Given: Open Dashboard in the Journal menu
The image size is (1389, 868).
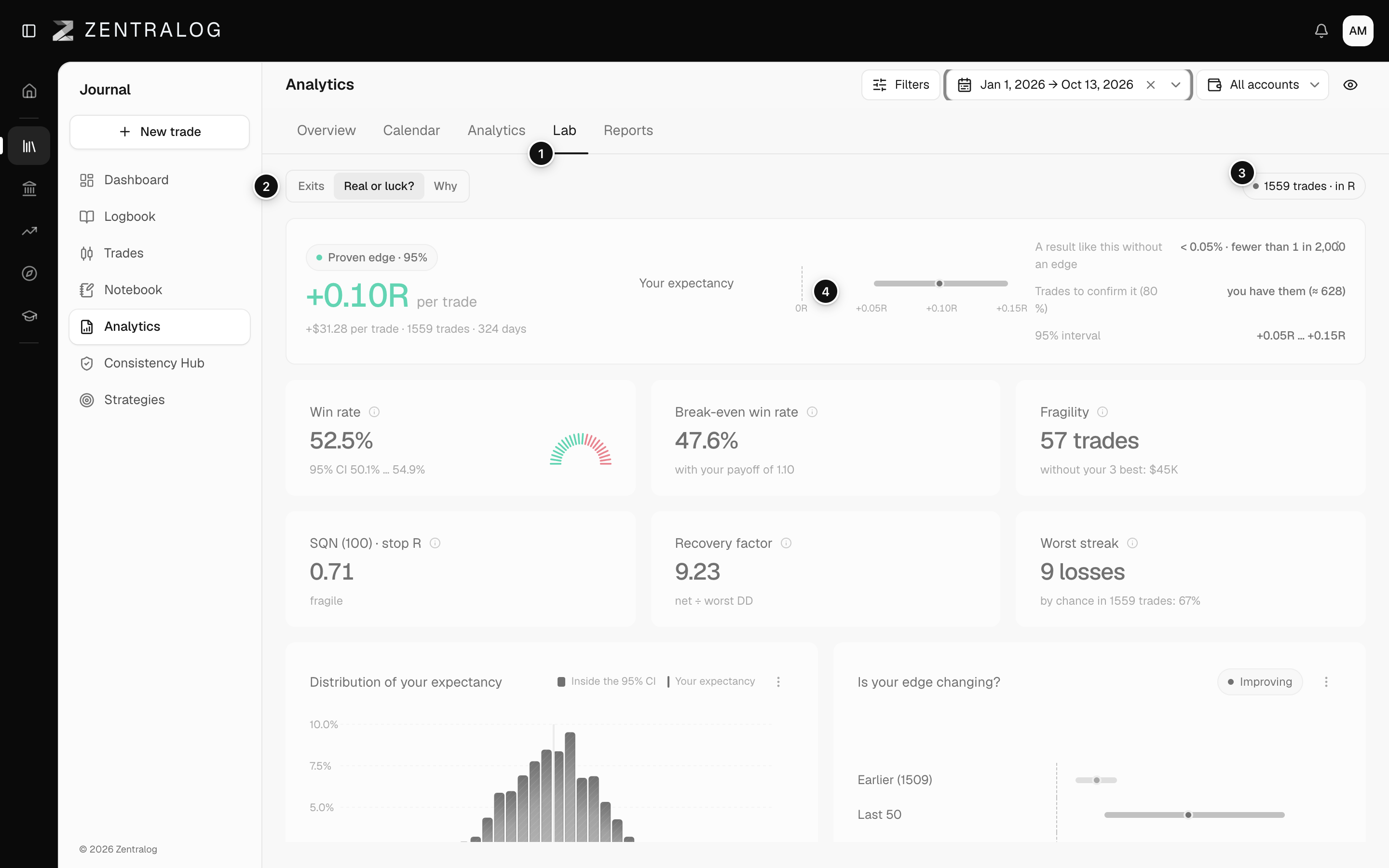Looking at the screenshot, I should click(160, 180).
